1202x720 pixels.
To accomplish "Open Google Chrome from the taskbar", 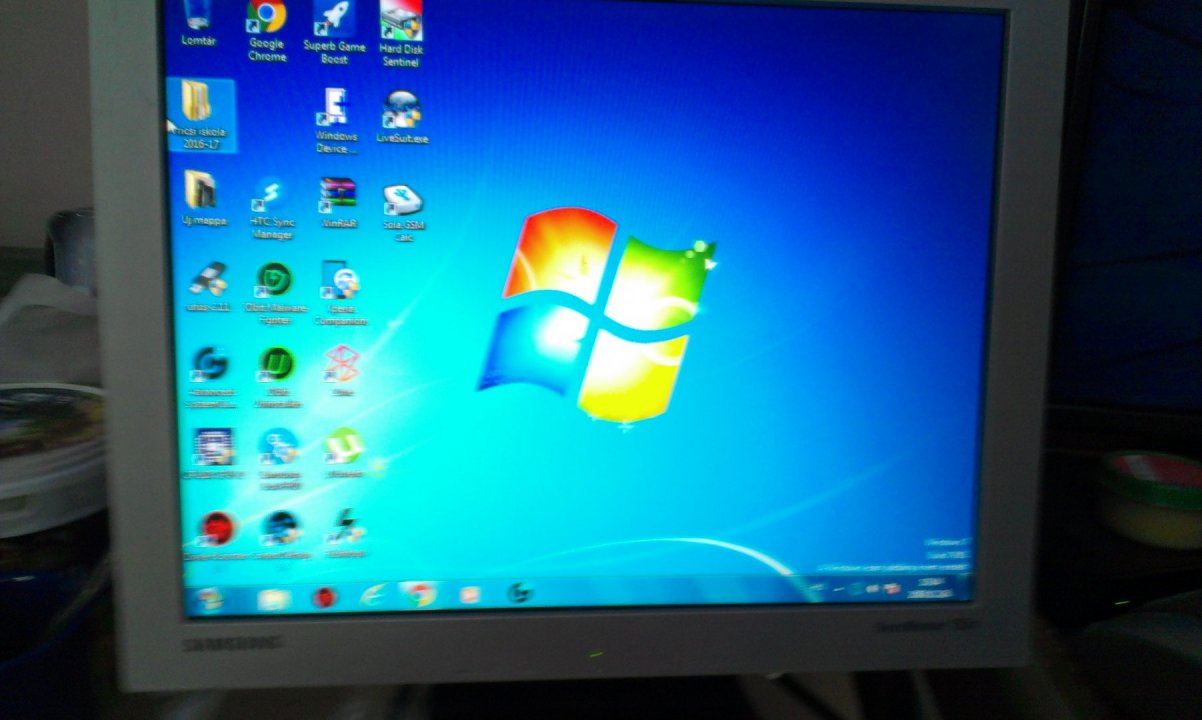I will 419,594.
